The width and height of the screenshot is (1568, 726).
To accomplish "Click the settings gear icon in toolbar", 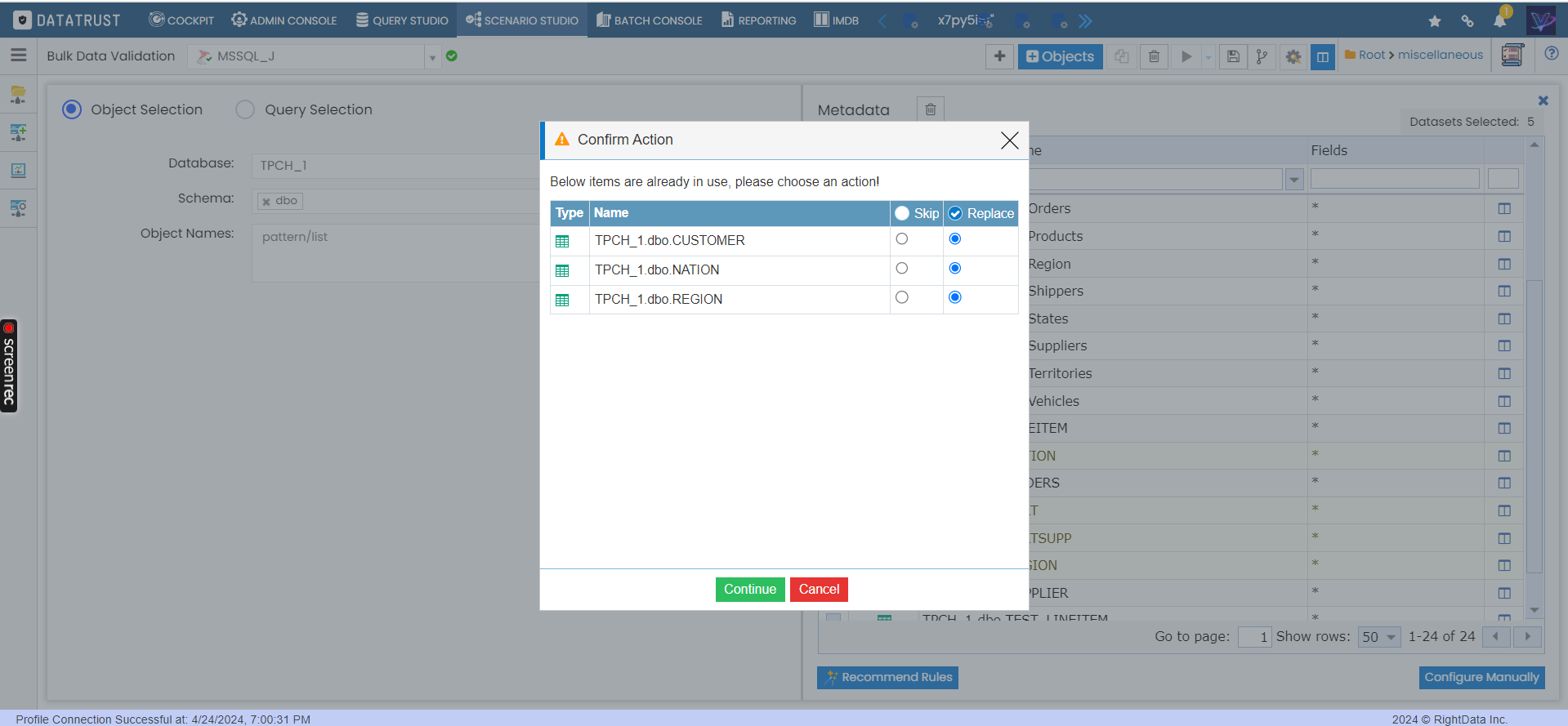I will [1293, 56].
